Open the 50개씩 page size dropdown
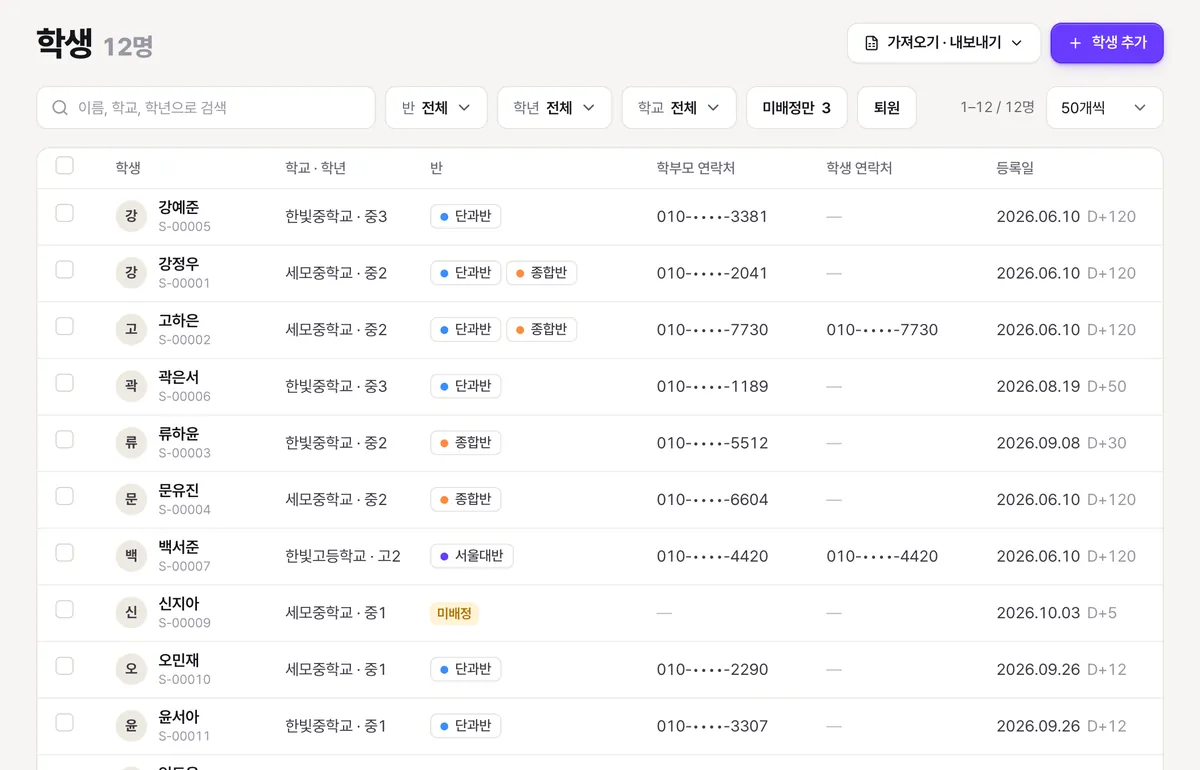Image resolution: width=1200 pixels, height=770 pixels. 1104,107
